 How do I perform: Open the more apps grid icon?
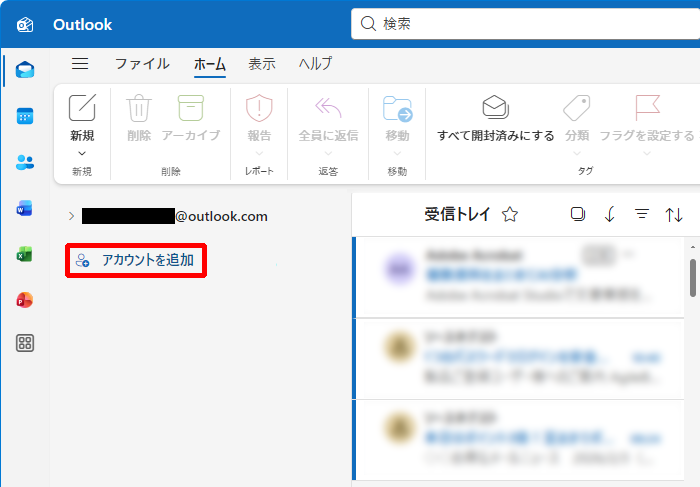tap(25, 344)
